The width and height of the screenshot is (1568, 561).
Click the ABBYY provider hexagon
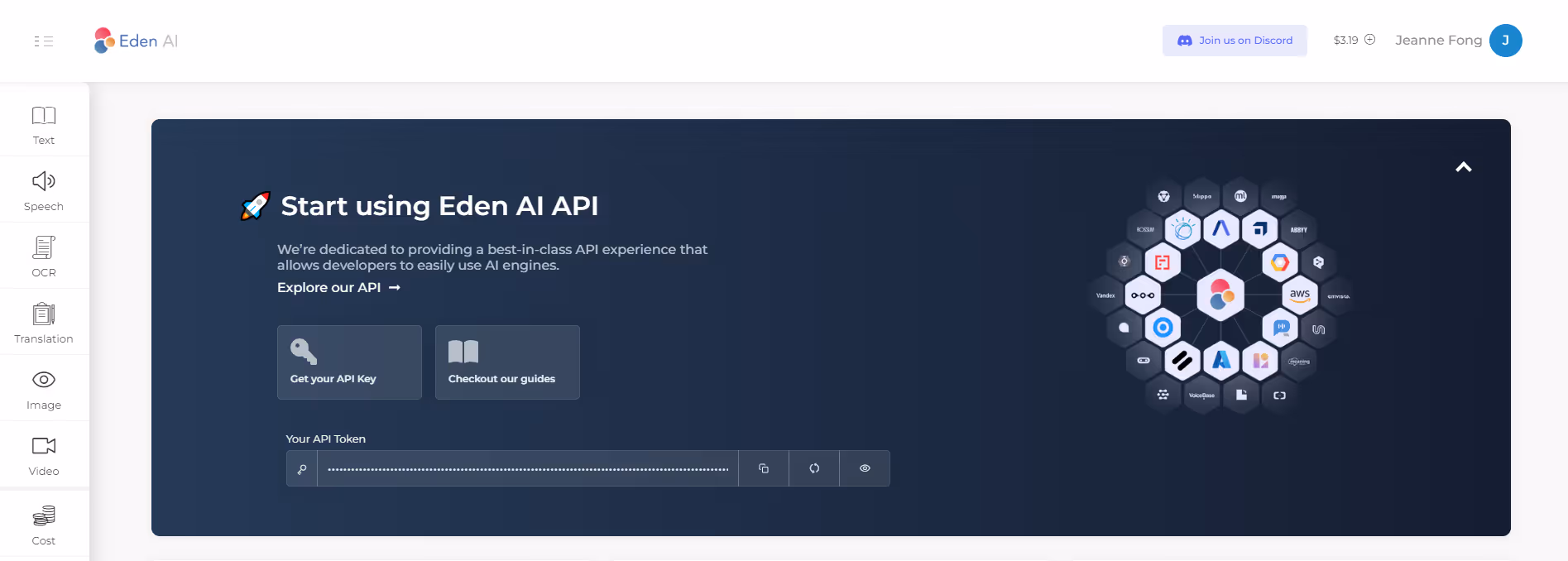pos(1299,230)
